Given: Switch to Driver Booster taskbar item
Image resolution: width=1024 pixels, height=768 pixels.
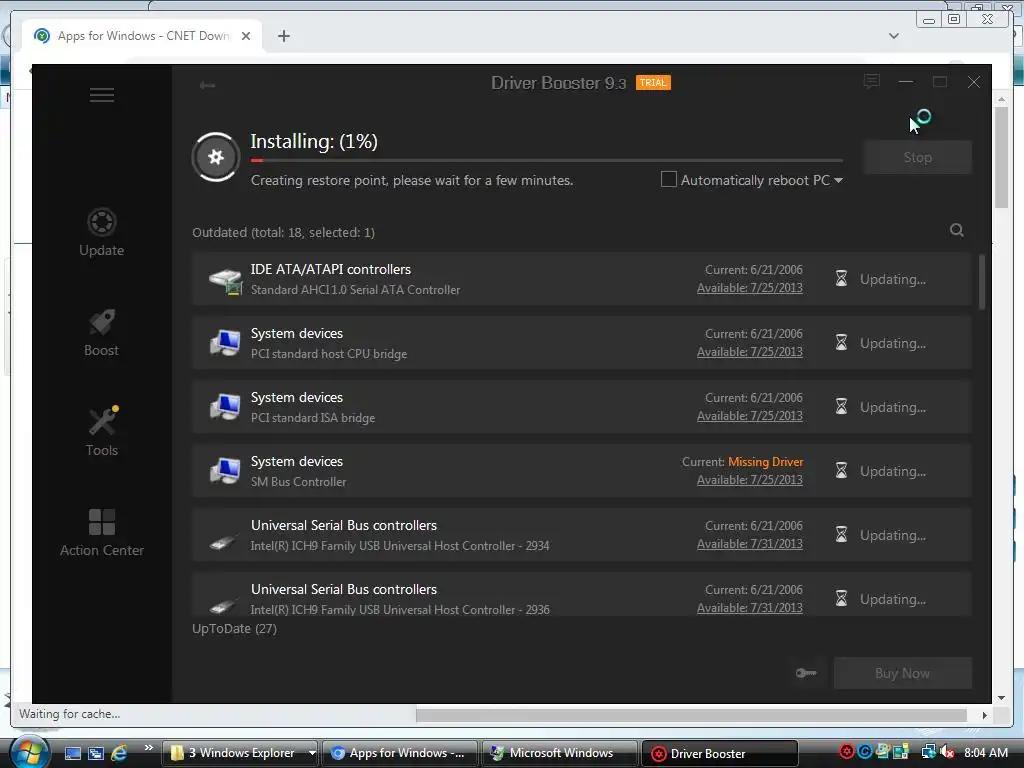Looking at the screenshot, I should click(x=720, y=753).
